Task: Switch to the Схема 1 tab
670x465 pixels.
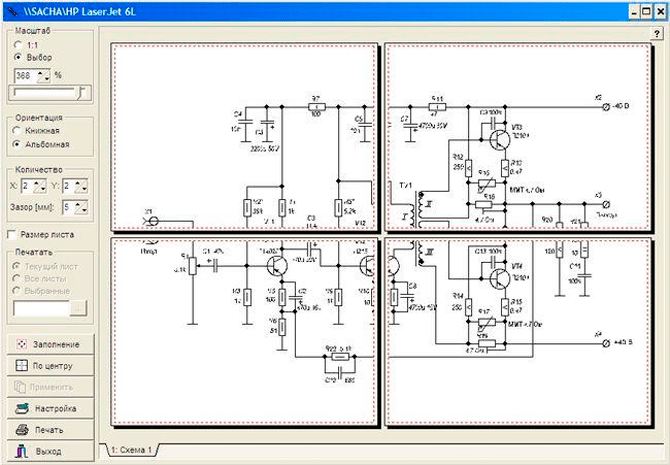Action: pyautogui.click(x=131, y=451)
